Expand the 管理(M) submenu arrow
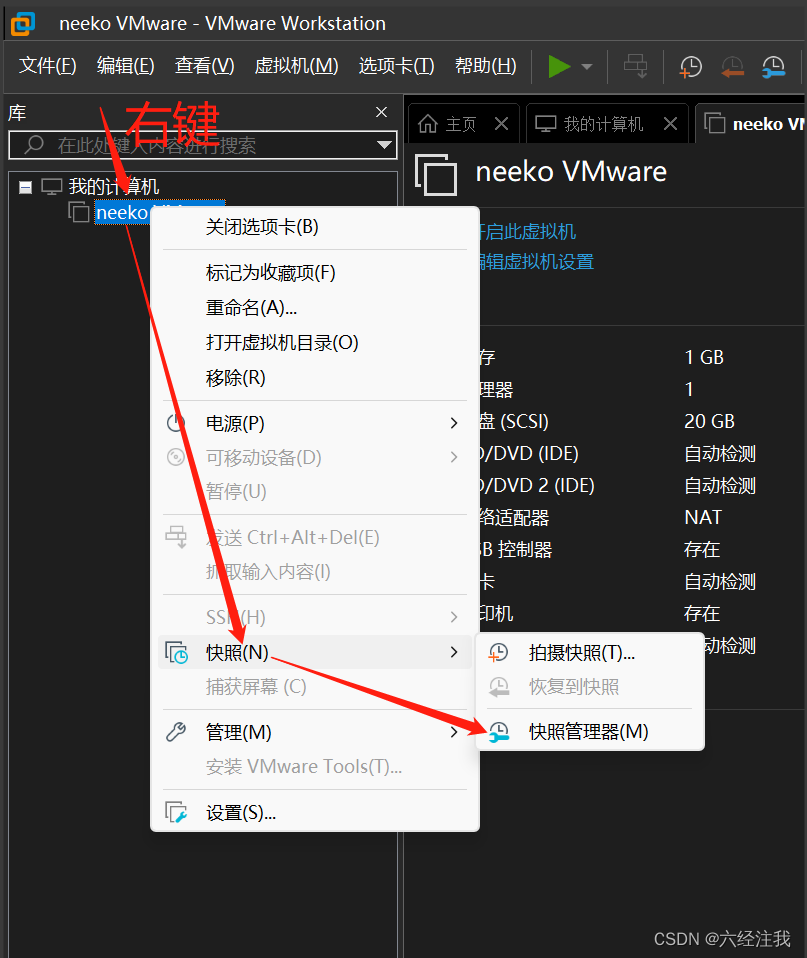This screenshot has width=807, height=958. click(454, 732)
